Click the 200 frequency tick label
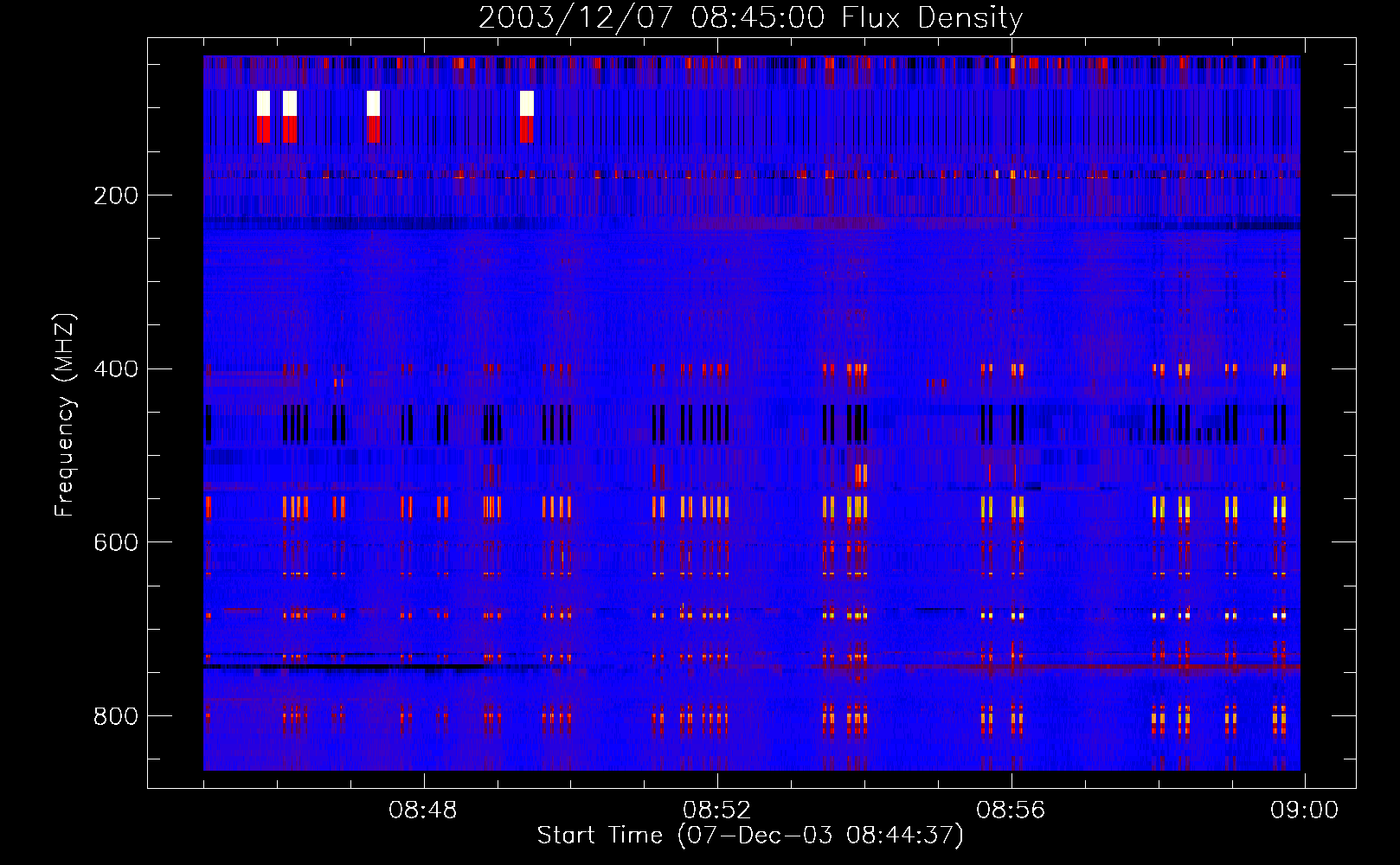 (116, 195)
